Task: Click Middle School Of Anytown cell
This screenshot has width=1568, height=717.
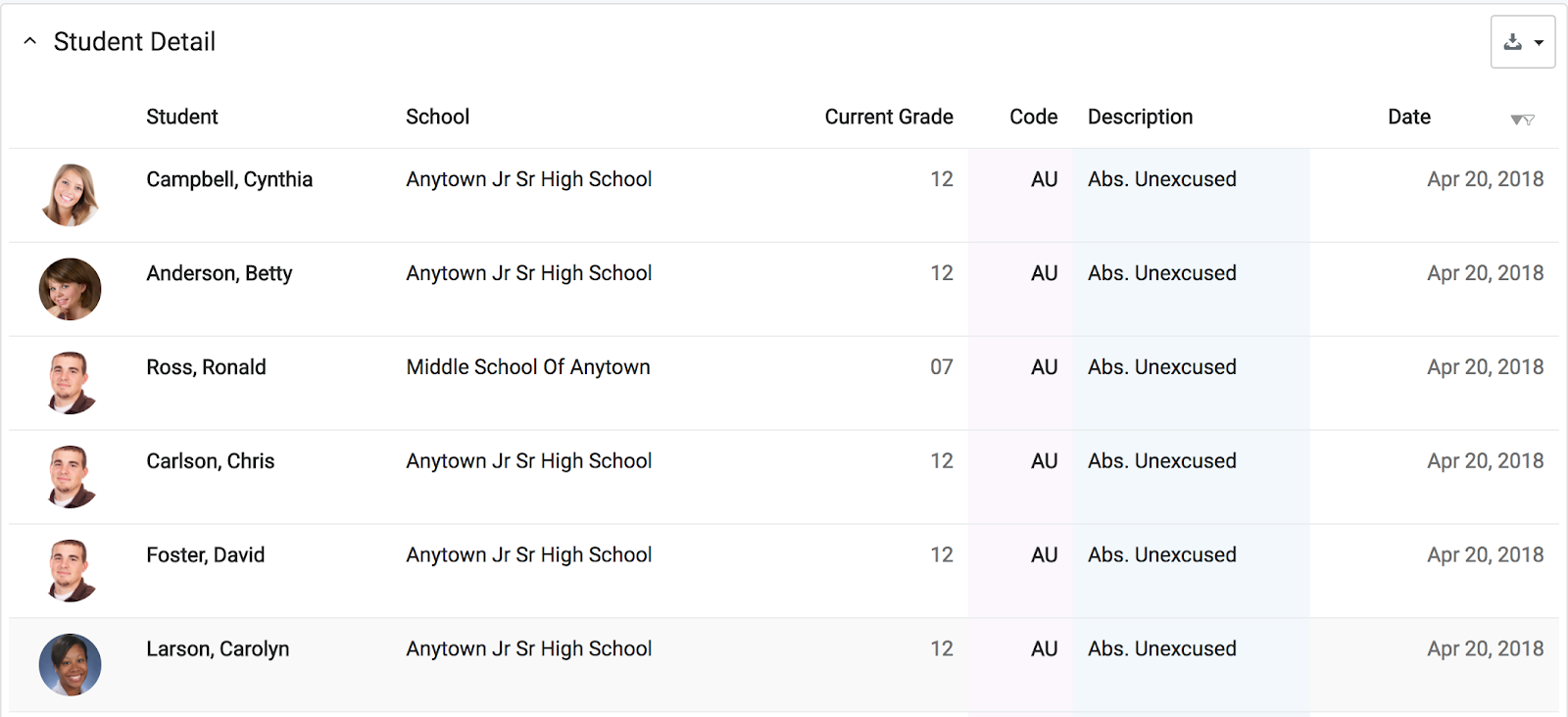Action: [x=528, y=367]
